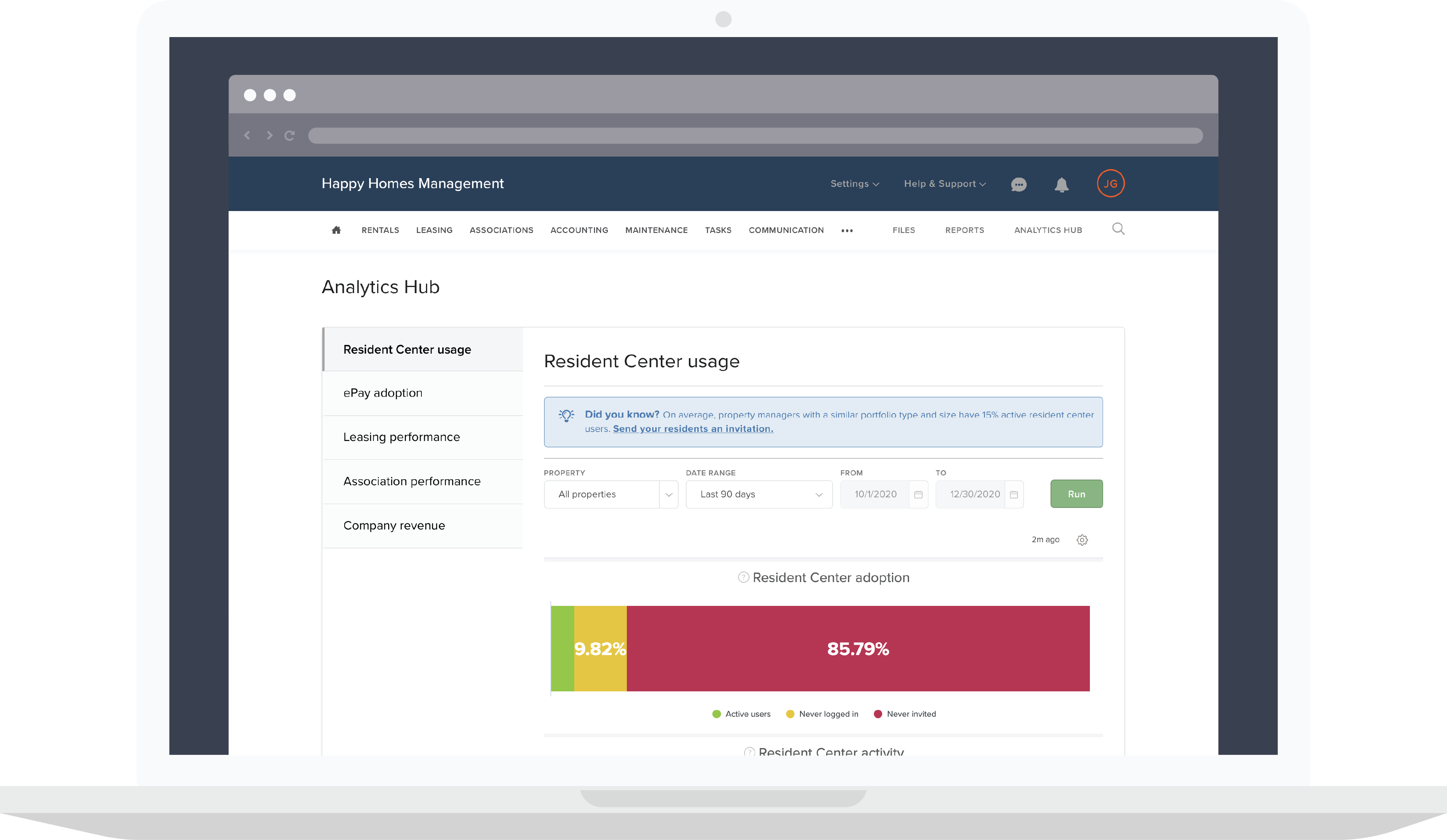
Task: Go to Reports in navigation
Action: click(965, 230)
